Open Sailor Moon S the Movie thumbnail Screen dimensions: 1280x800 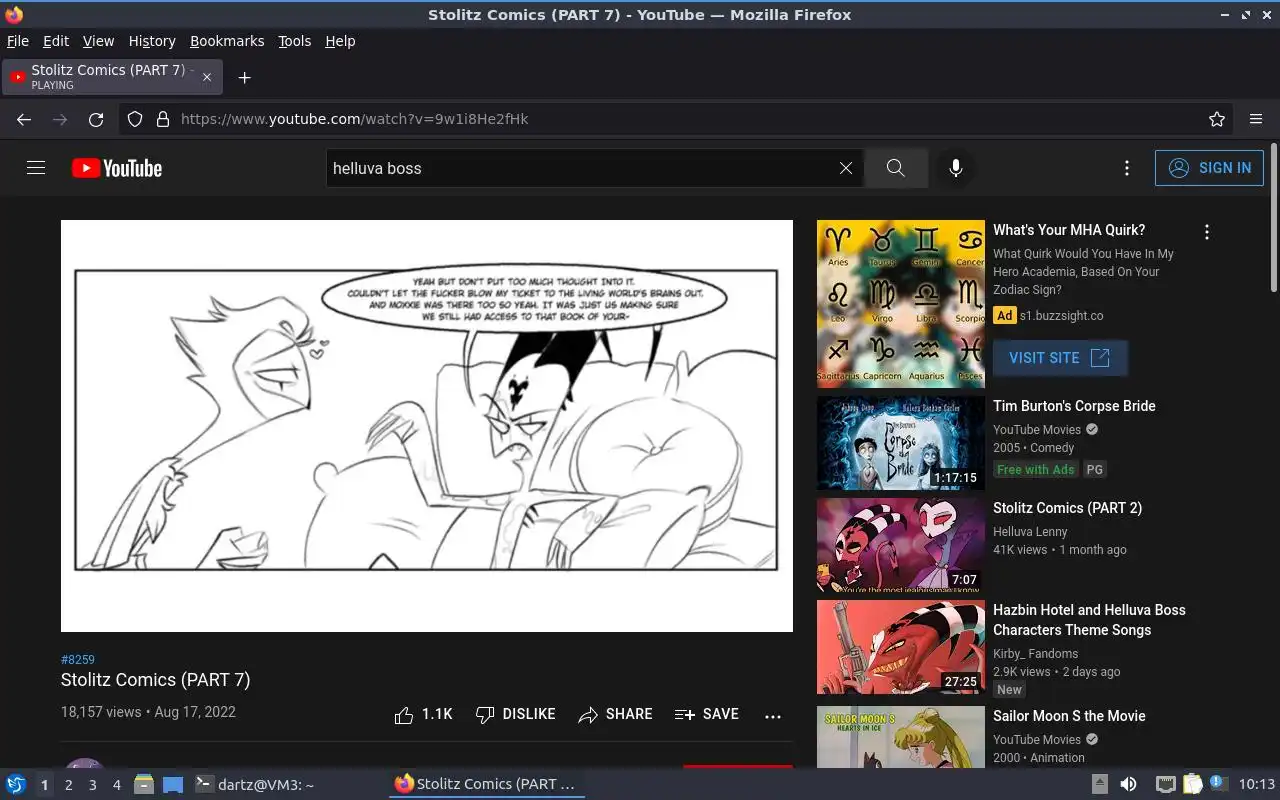click(x=901, y=737)
